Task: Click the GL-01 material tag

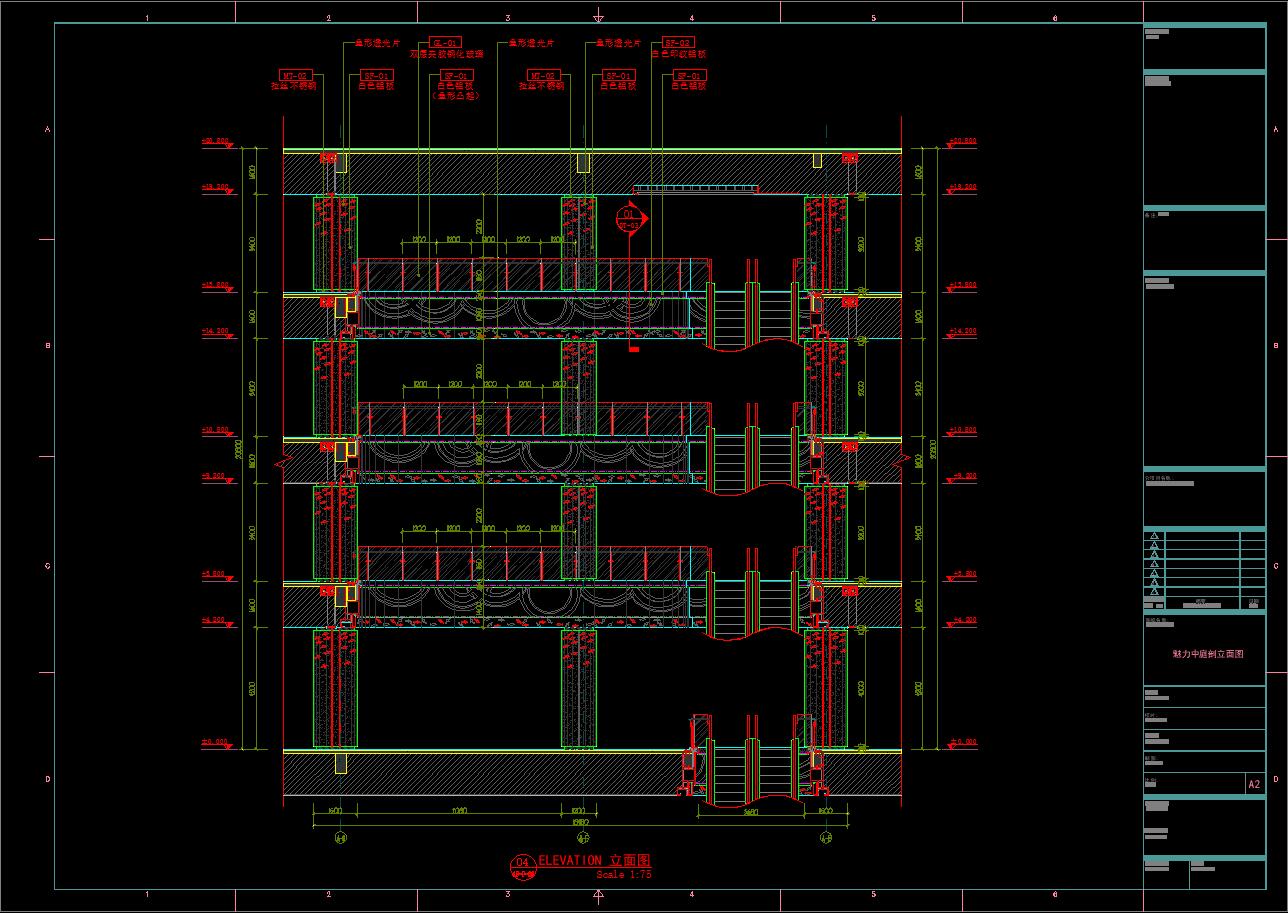Action: point(445,43)
